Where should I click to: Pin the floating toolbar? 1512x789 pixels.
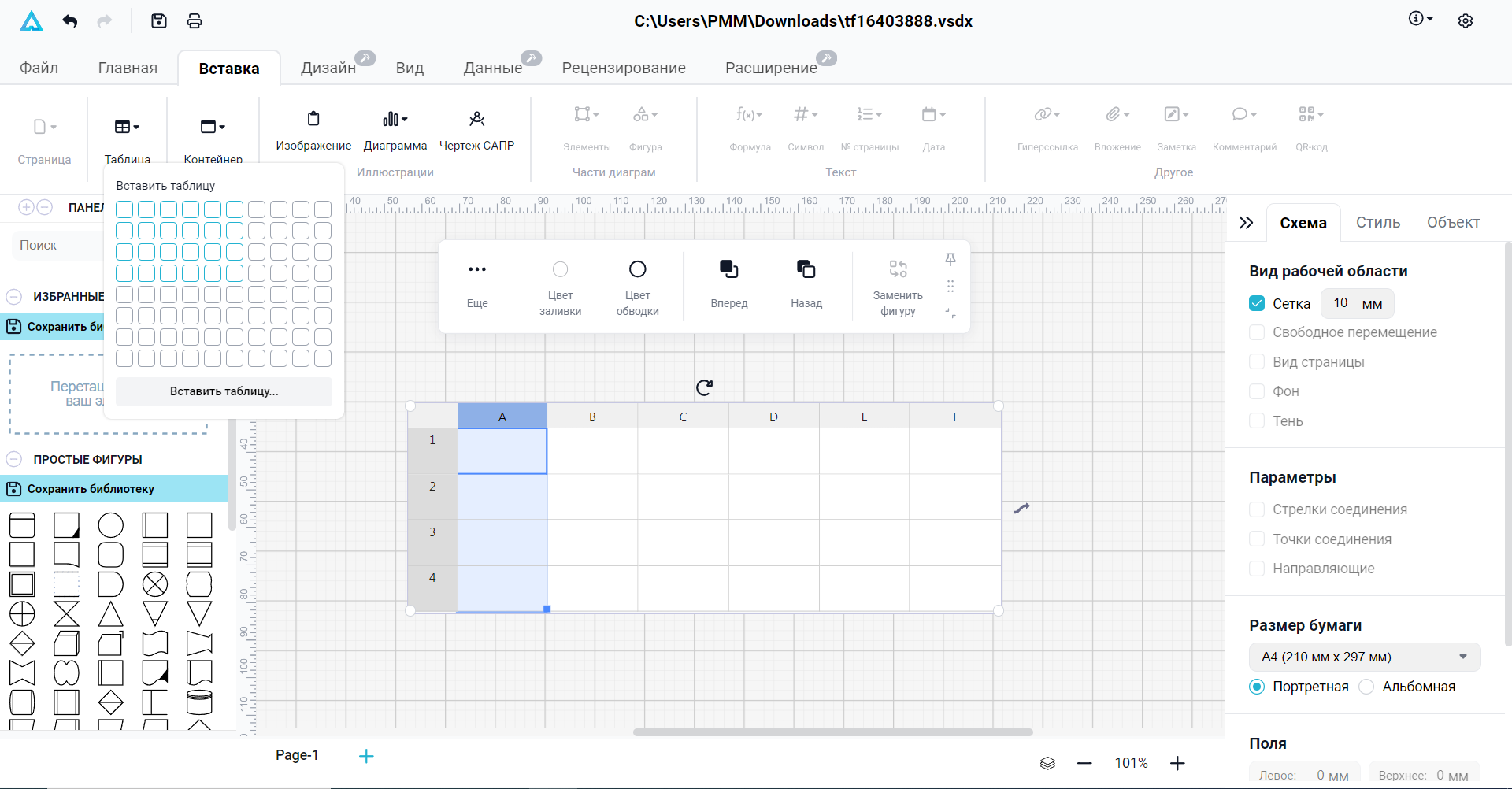coord(950,259)
